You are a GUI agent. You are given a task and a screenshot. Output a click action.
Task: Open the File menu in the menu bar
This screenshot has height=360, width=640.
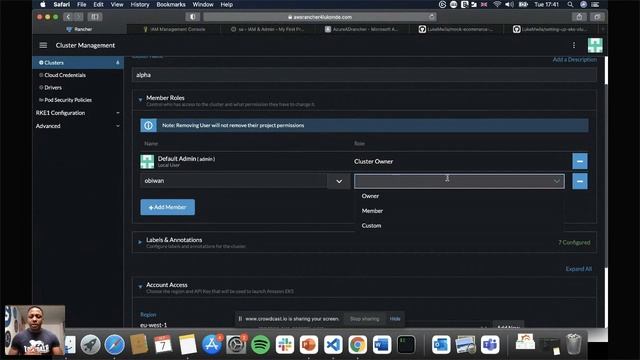click(x=82, y=4)
